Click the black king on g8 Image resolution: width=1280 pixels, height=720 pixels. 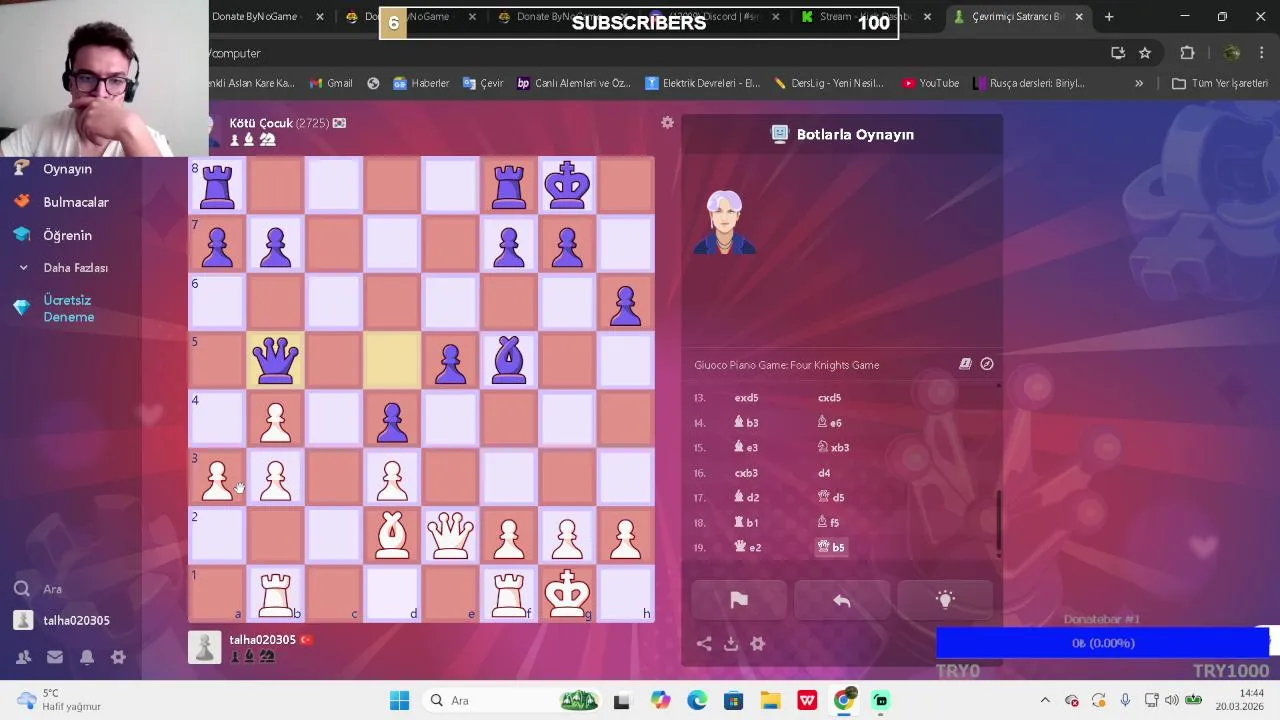pos(567,186)
